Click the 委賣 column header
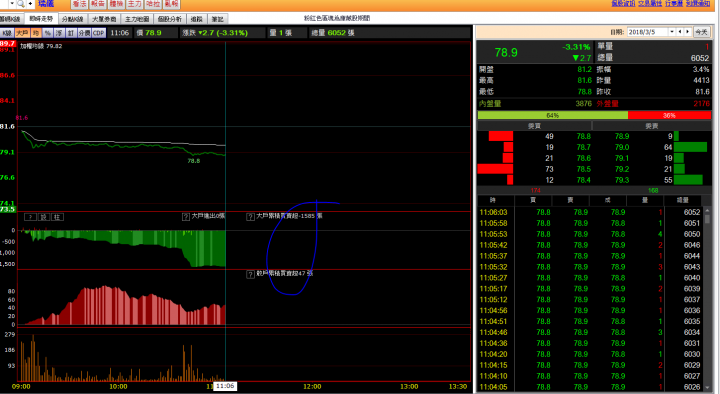Viewport: 720px width, 394px height. pyautogui.click(x=652, y=126)
